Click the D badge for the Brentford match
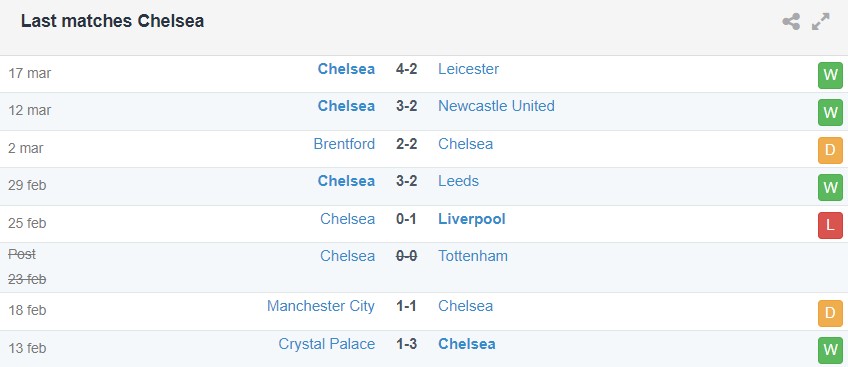 point(830,150)
